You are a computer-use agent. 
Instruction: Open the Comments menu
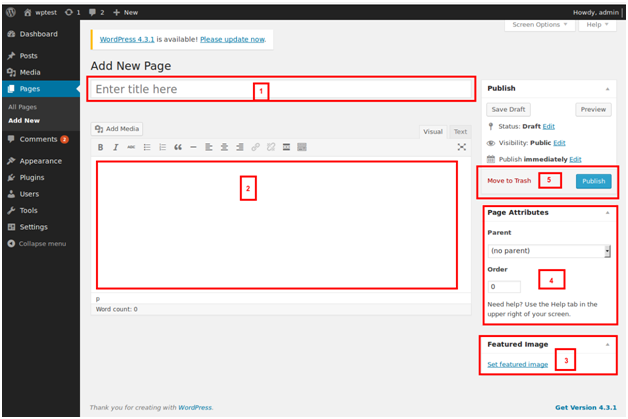tap(41, 139)
